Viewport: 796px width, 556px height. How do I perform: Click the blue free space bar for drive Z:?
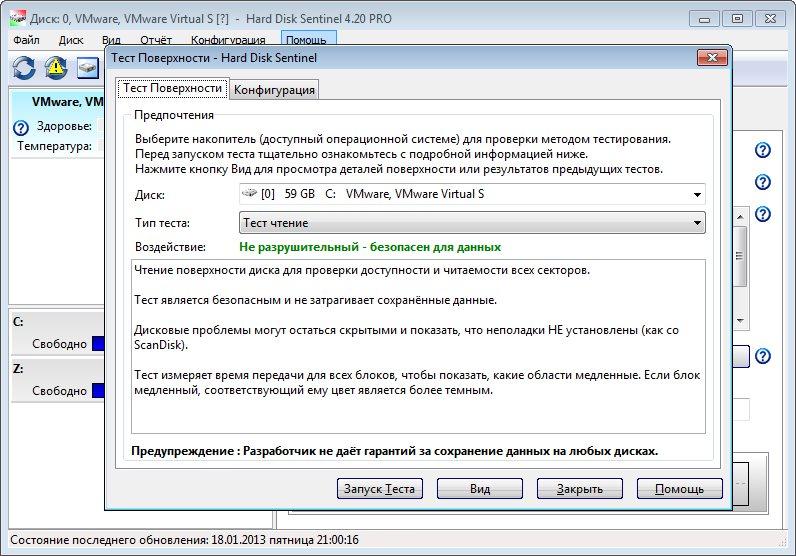tap(98, 390)
